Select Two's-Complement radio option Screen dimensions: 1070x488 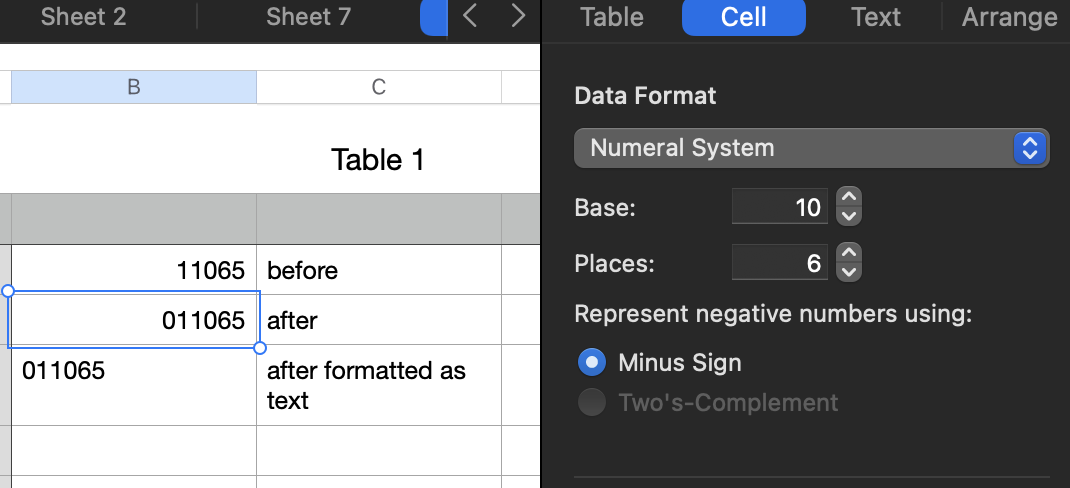[593, 403]
